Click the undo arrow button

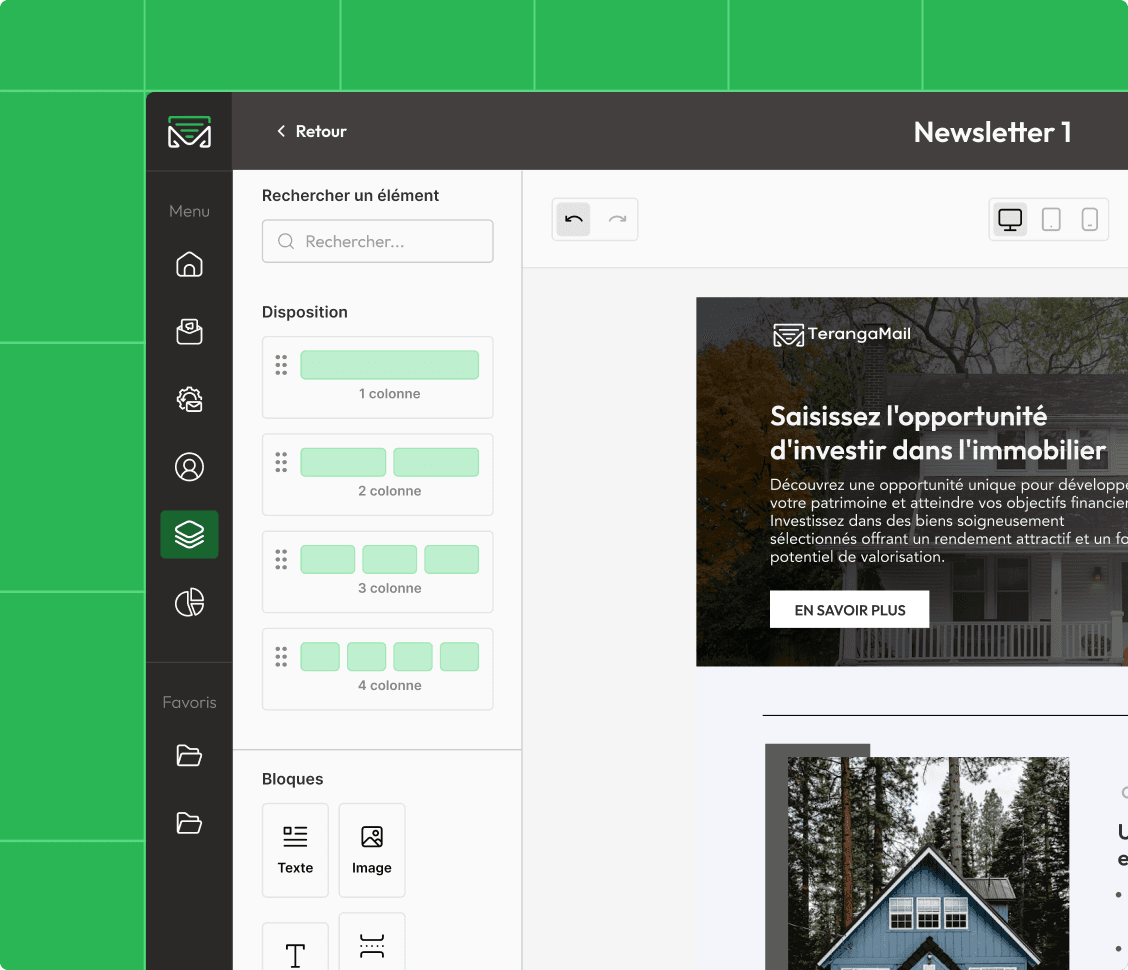pyautogui.click(x=573, y=219)
